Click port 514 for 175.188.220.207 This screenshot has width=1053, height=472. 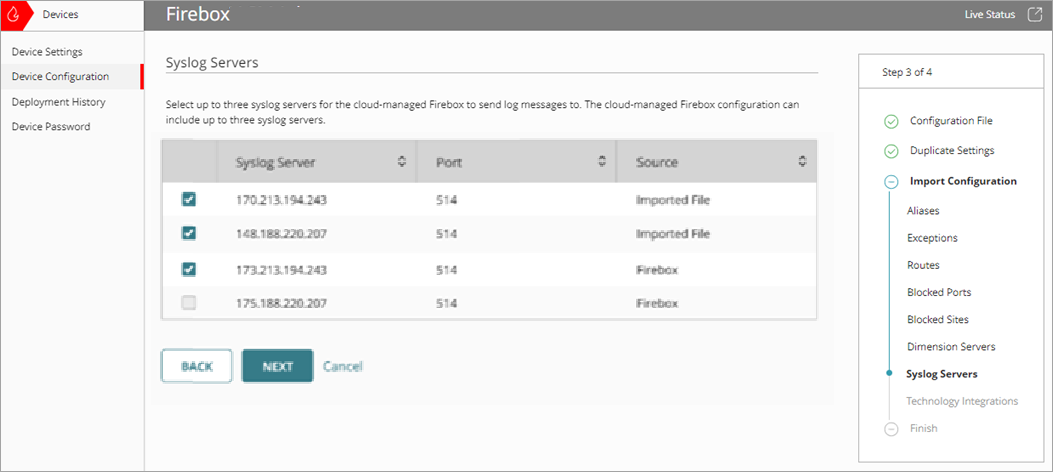point(446,303)
